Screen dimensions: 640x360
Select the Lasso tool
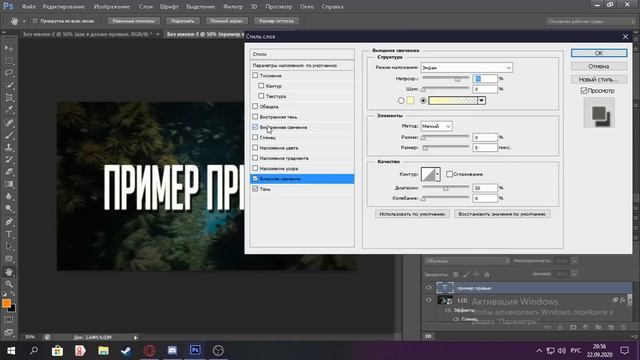9,73
